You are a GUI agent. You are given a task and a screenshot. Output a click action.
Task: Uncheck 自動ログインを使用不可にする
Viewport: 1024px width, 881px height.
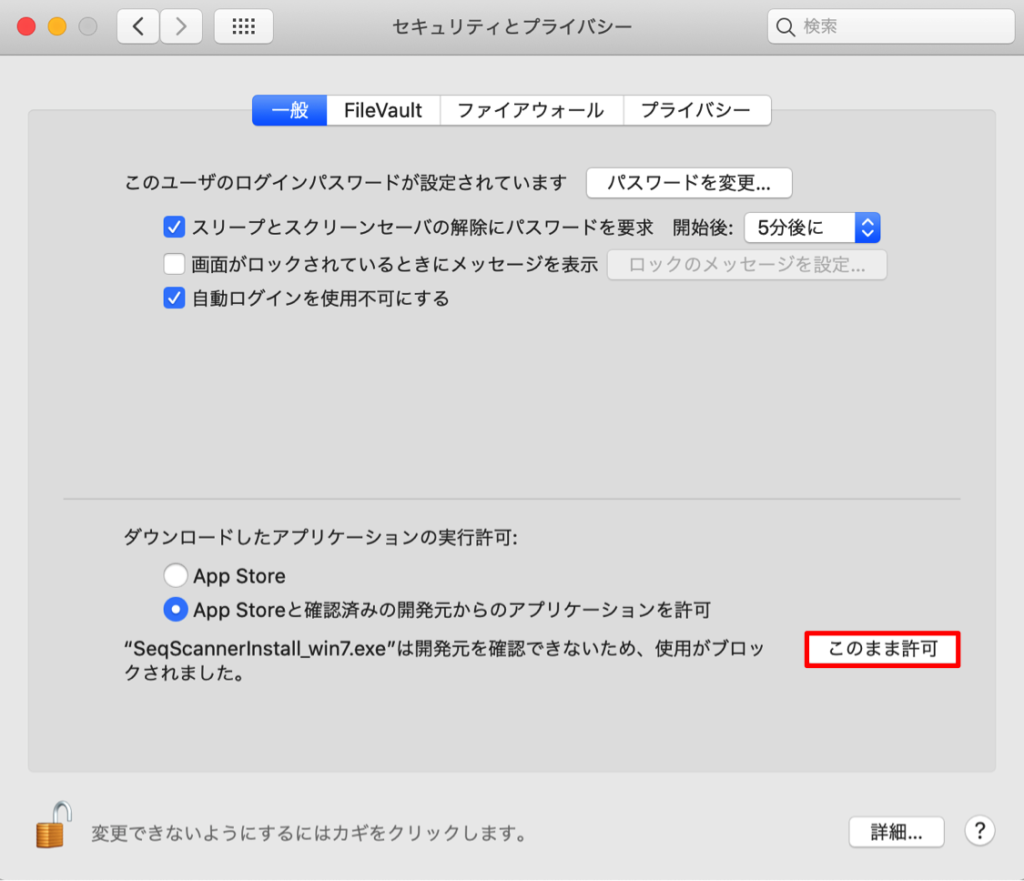click(173, 298)
